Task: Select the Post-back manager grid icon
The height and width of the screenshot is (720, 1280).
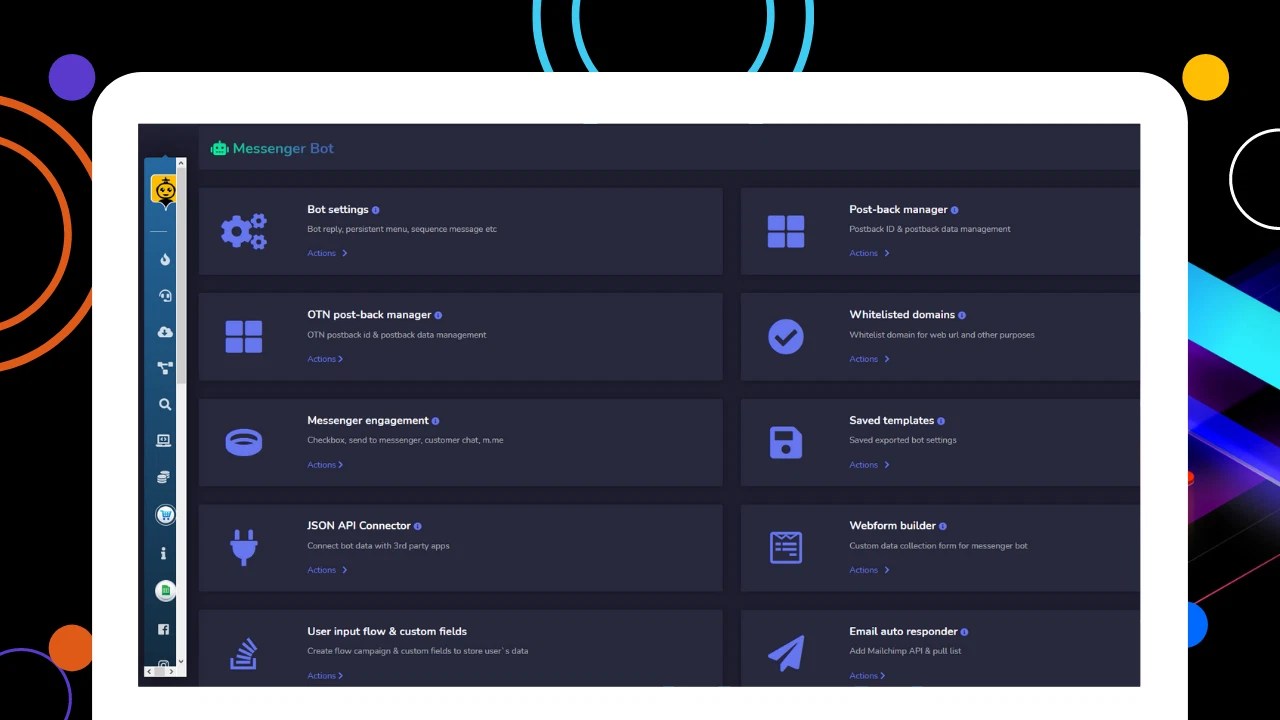Action: (785, 231)
